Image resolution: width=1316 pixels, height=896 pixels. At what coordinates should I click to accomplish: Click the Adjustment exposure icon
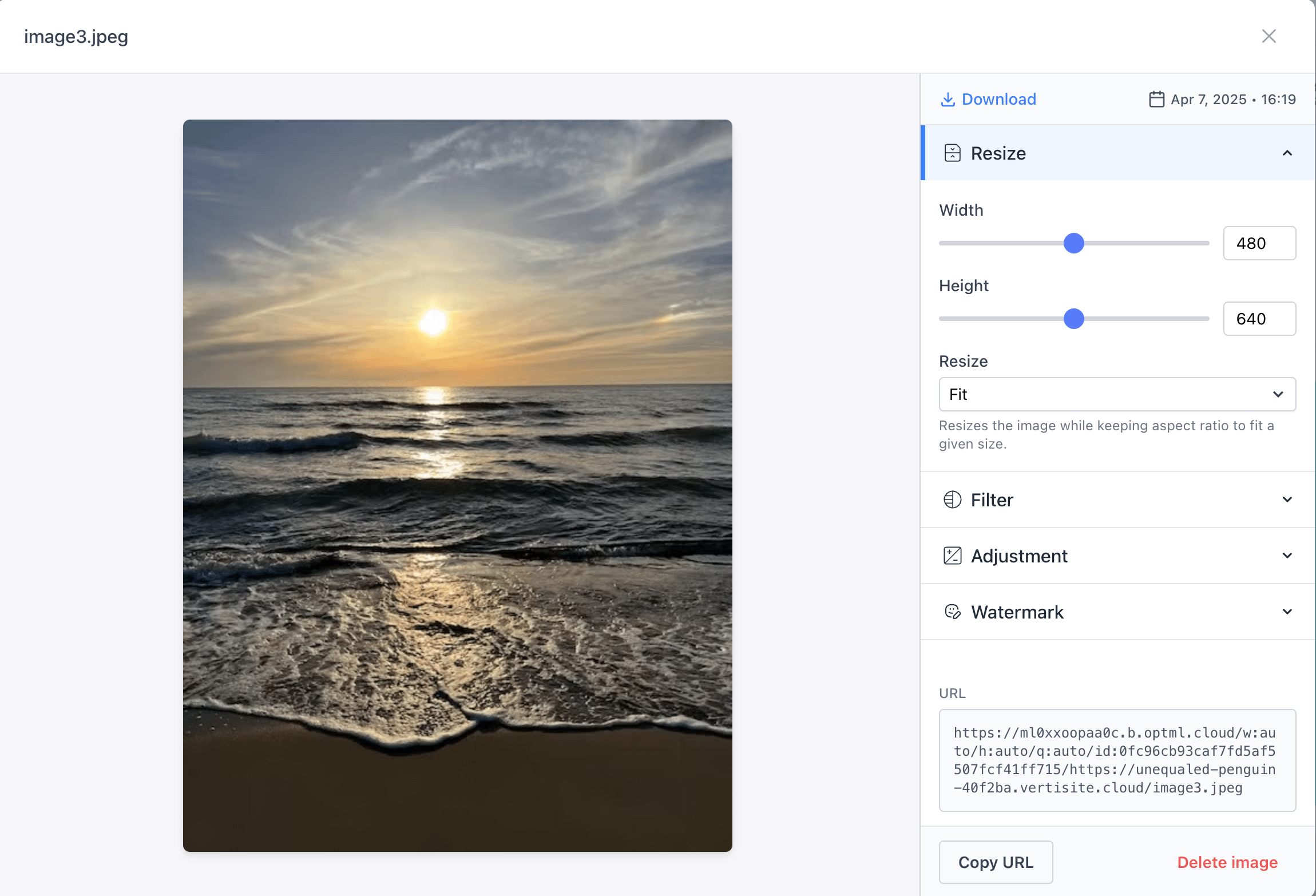pyautogui.click(x=952, y=556)
